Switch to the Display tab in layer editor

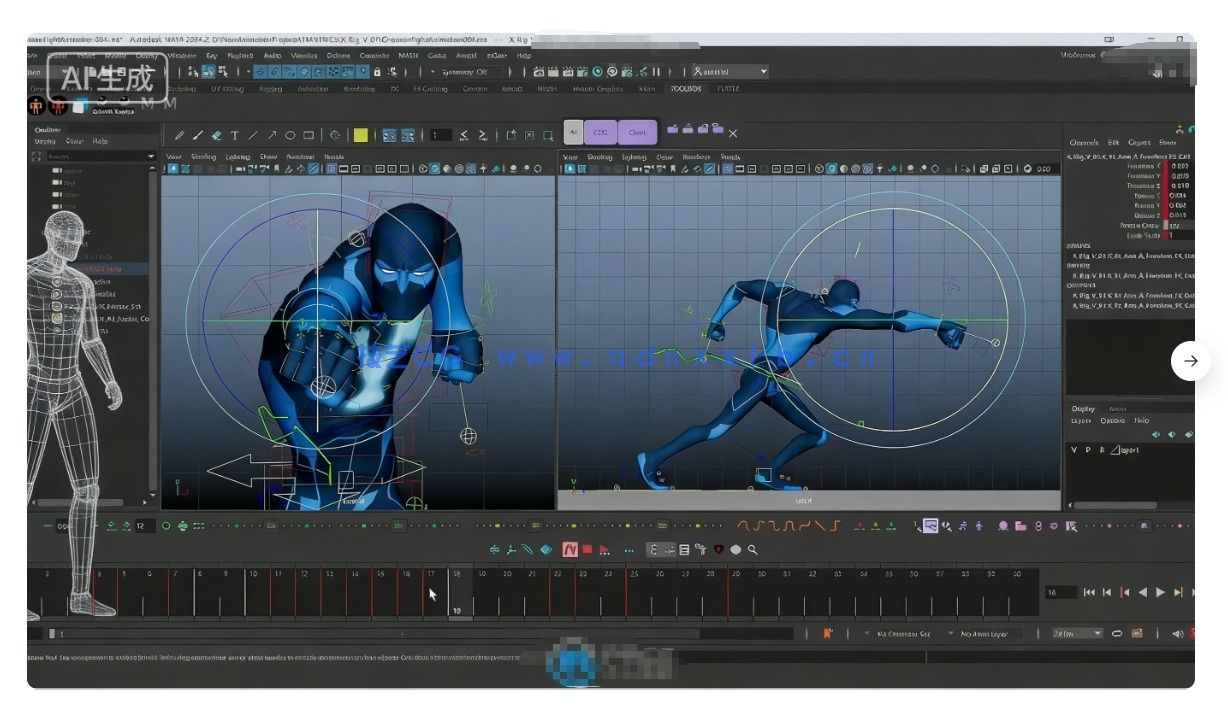pyautogui.click(x=1083, y=408)
